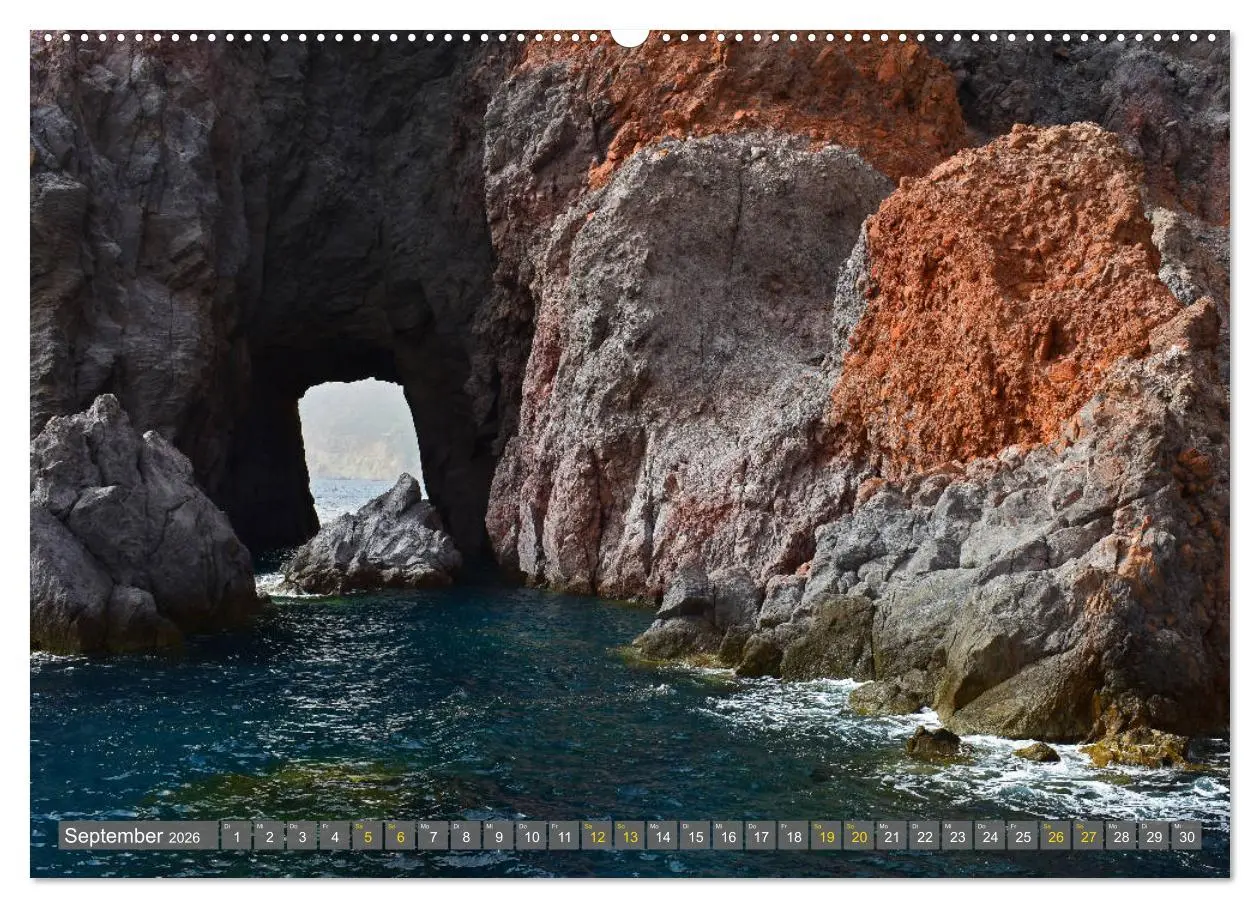Select day 3 in the calendar strip

tap(301, 836)
